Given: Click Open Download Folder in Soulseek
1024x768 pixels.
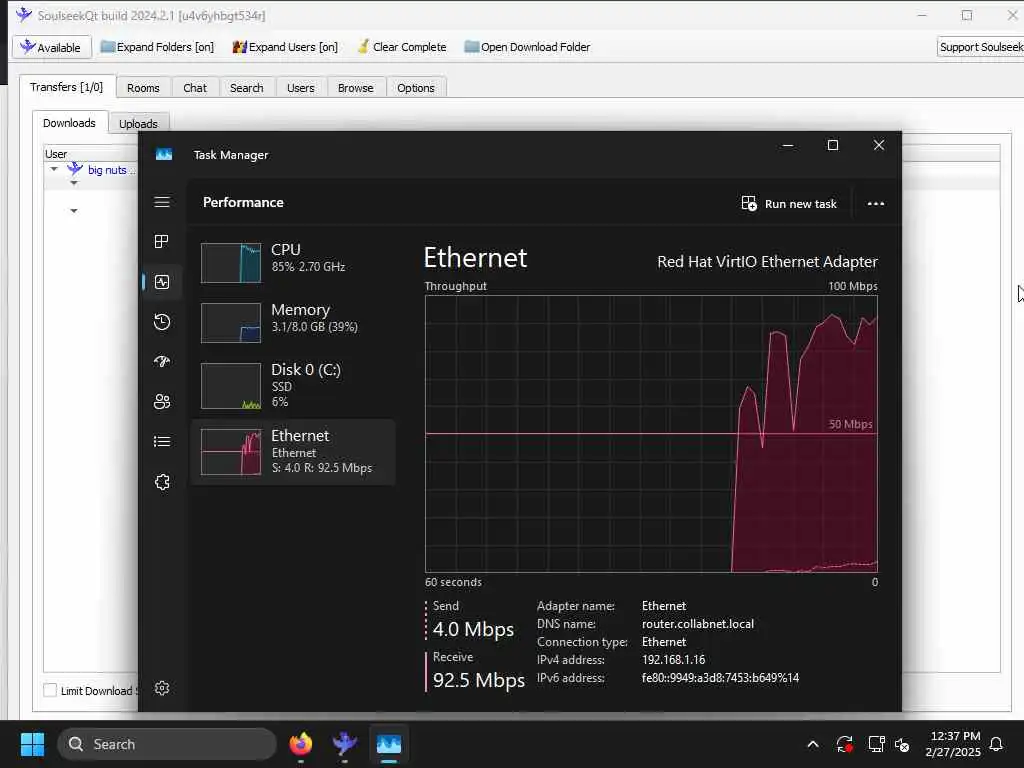Looking at the screenshot, I should [x=527, y=47].
